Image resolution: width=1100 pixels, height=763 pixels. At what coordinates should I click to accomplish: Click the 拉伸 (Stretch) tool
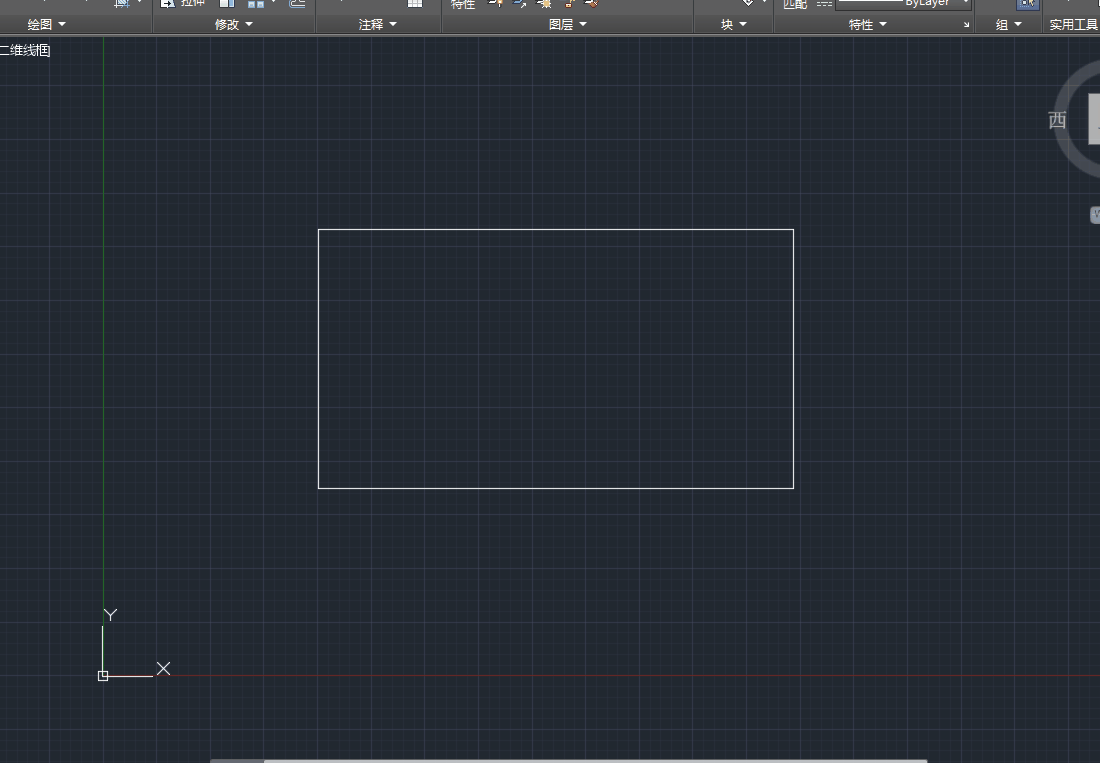tap(183, 3)
